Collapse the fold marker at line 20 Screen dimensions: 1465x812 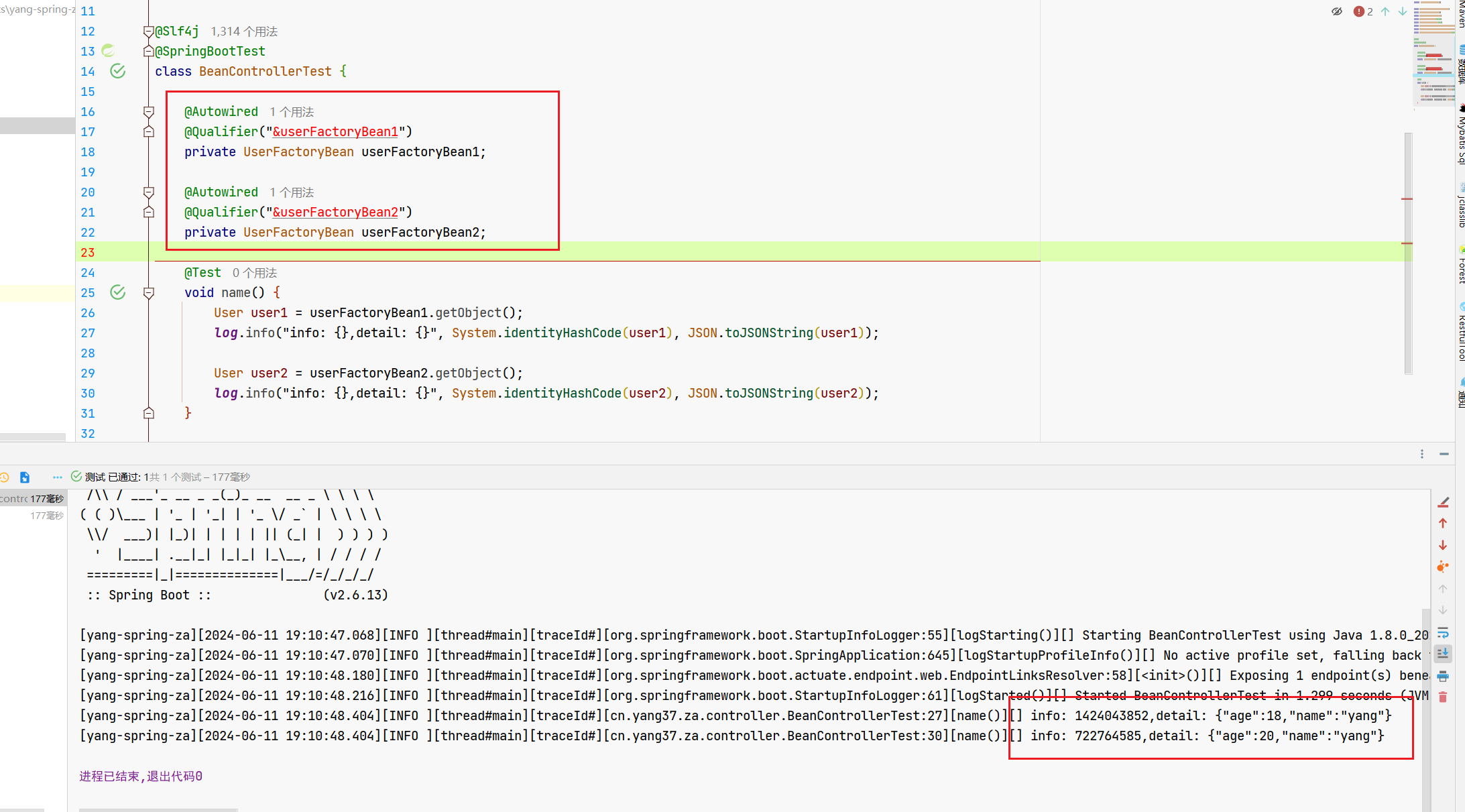click(149, 192)
